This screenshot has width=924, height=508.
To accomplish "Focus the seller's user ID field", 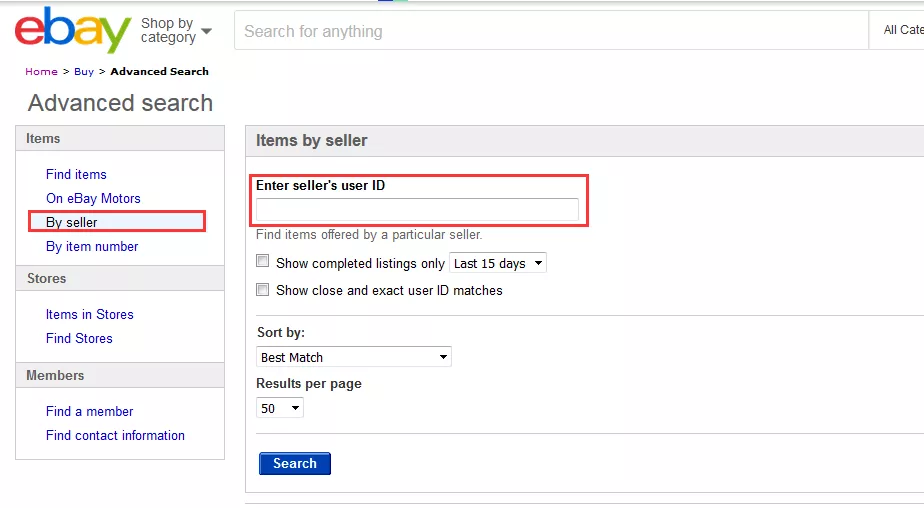I will coord(417,210).
